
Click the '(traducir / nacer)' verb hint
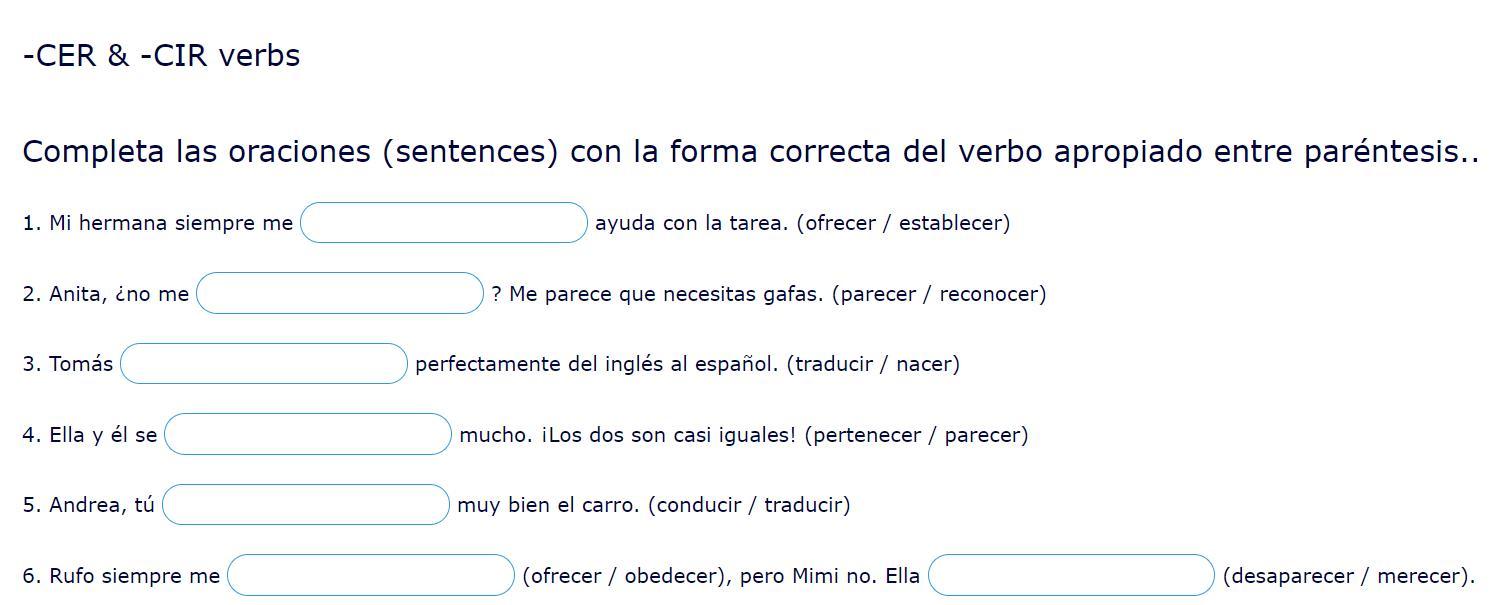pos(873,364)
